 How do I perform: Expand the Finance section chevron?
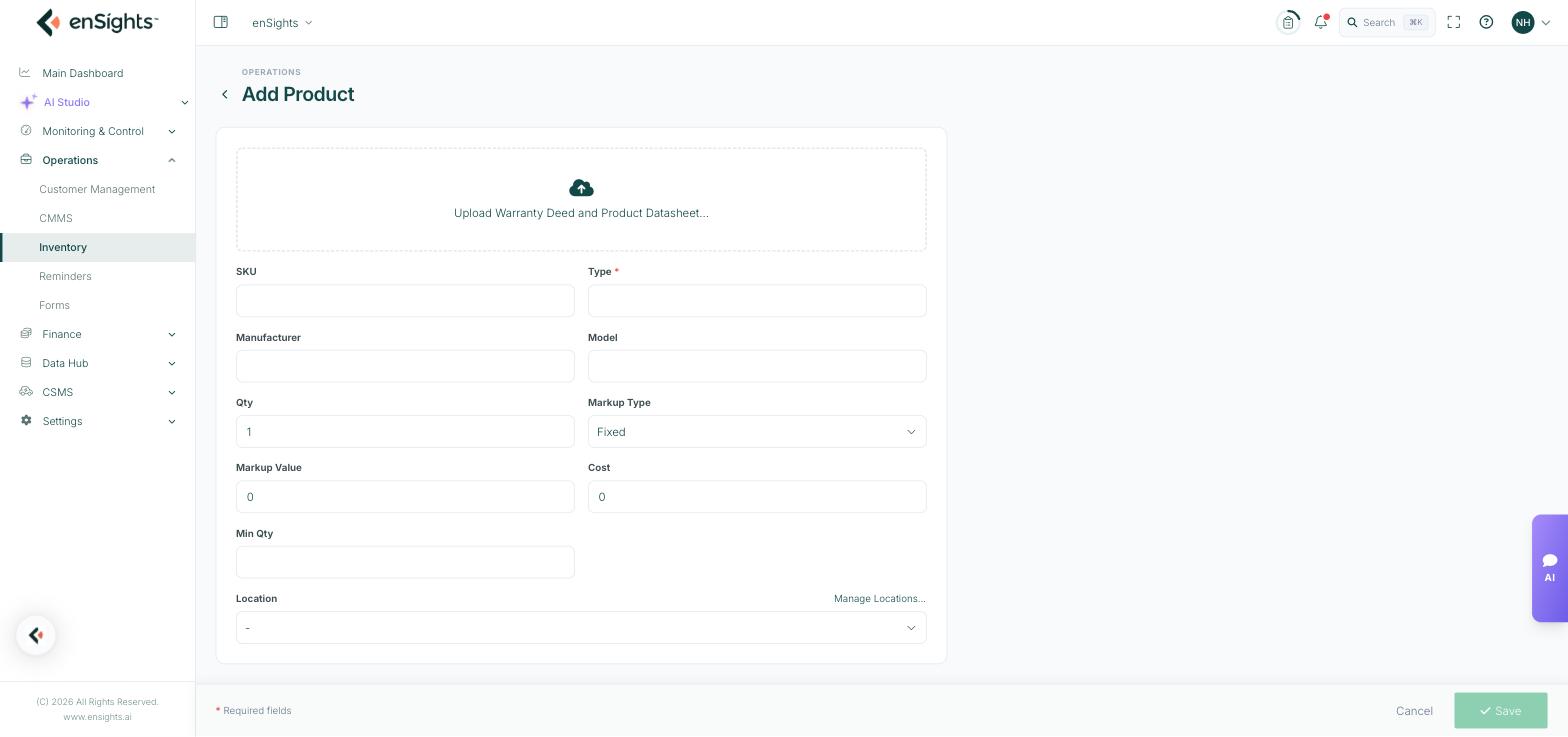click(x=172, y=334)
